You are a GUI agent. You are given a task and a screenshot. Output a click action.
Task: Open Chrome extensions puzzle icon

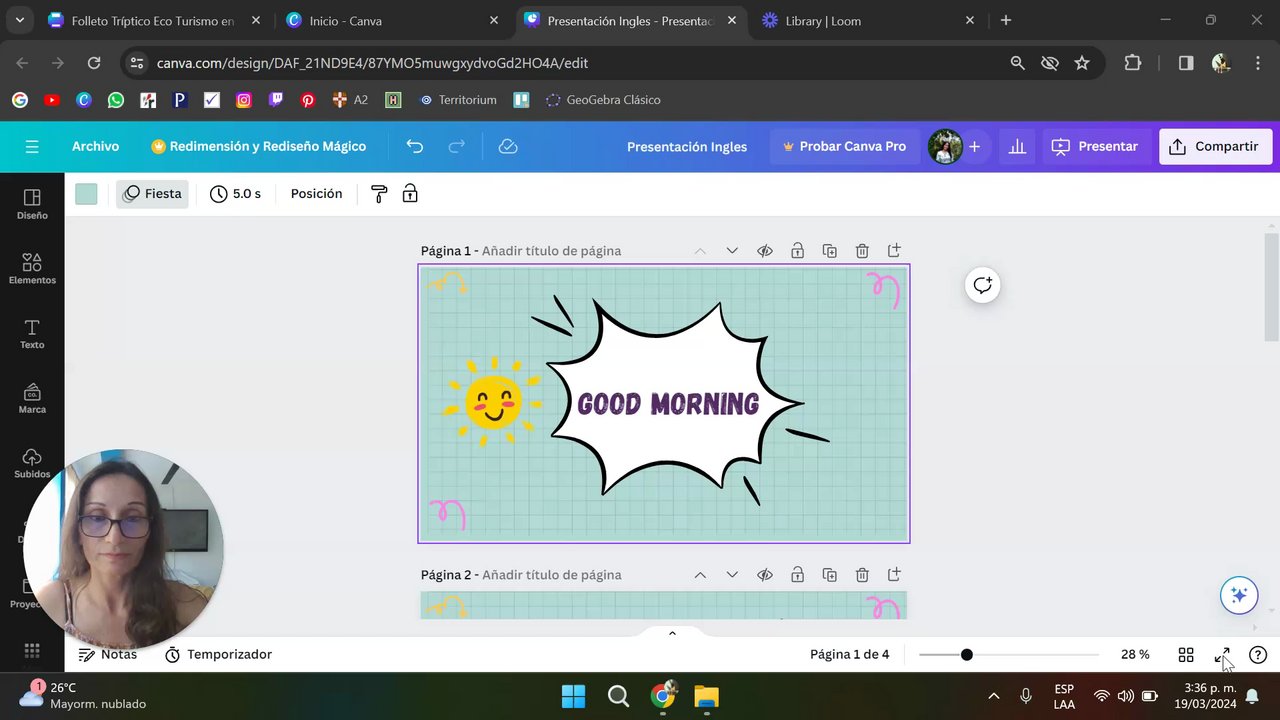pyautogui.click(x=1132, y=63)
